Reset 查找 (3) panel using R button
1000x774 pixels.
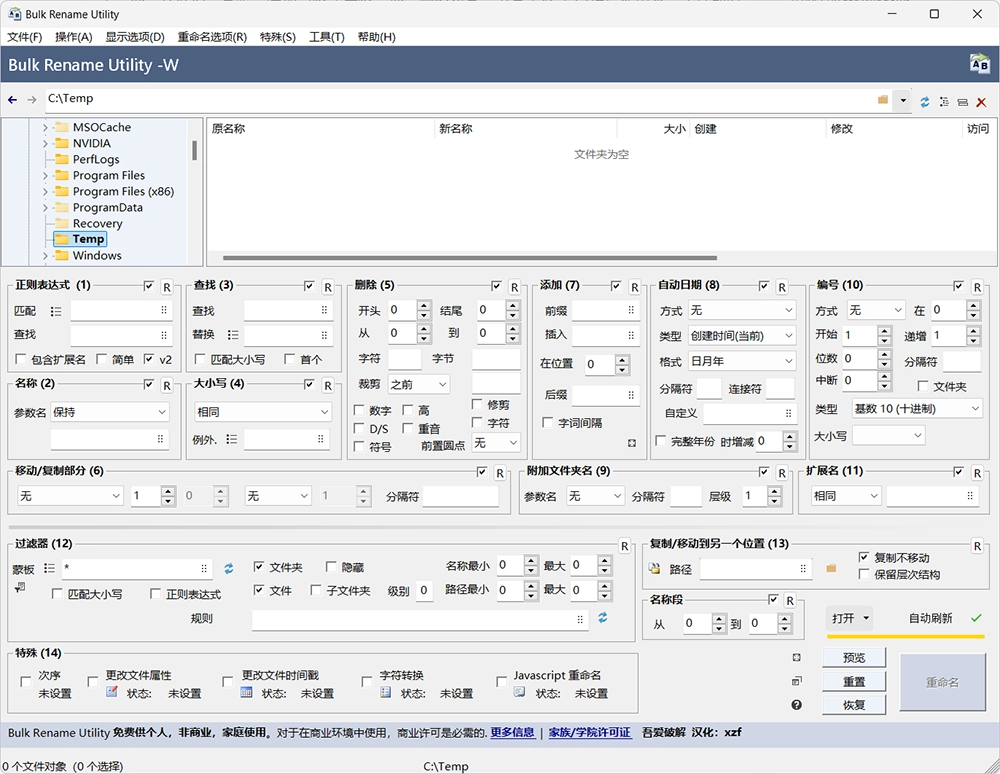click(328, 287)
